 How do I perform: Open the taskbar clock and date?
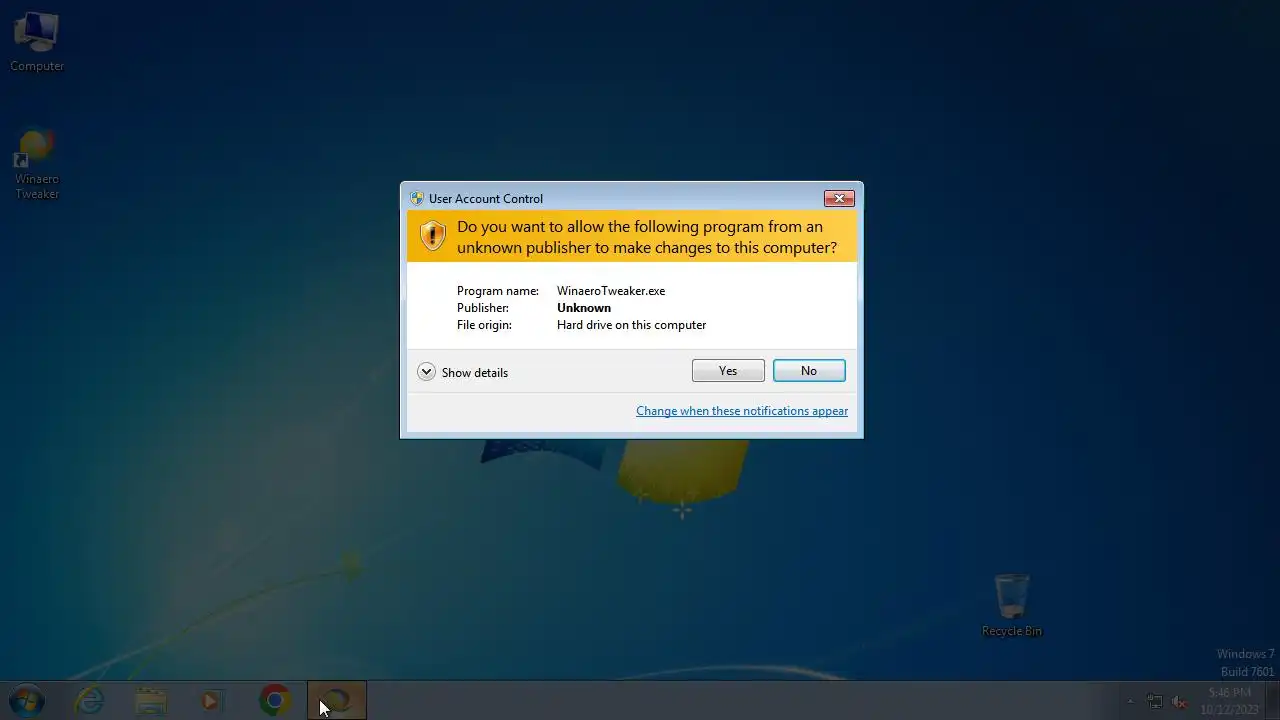1229,701
